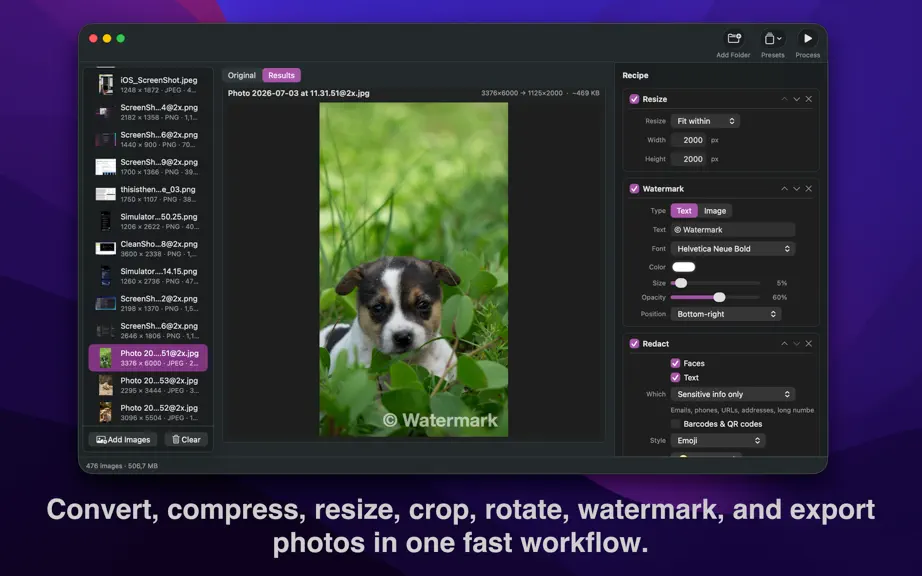Screen dimensions: 922x576
Task: Click the Clear button
Action: pos(186,440)
